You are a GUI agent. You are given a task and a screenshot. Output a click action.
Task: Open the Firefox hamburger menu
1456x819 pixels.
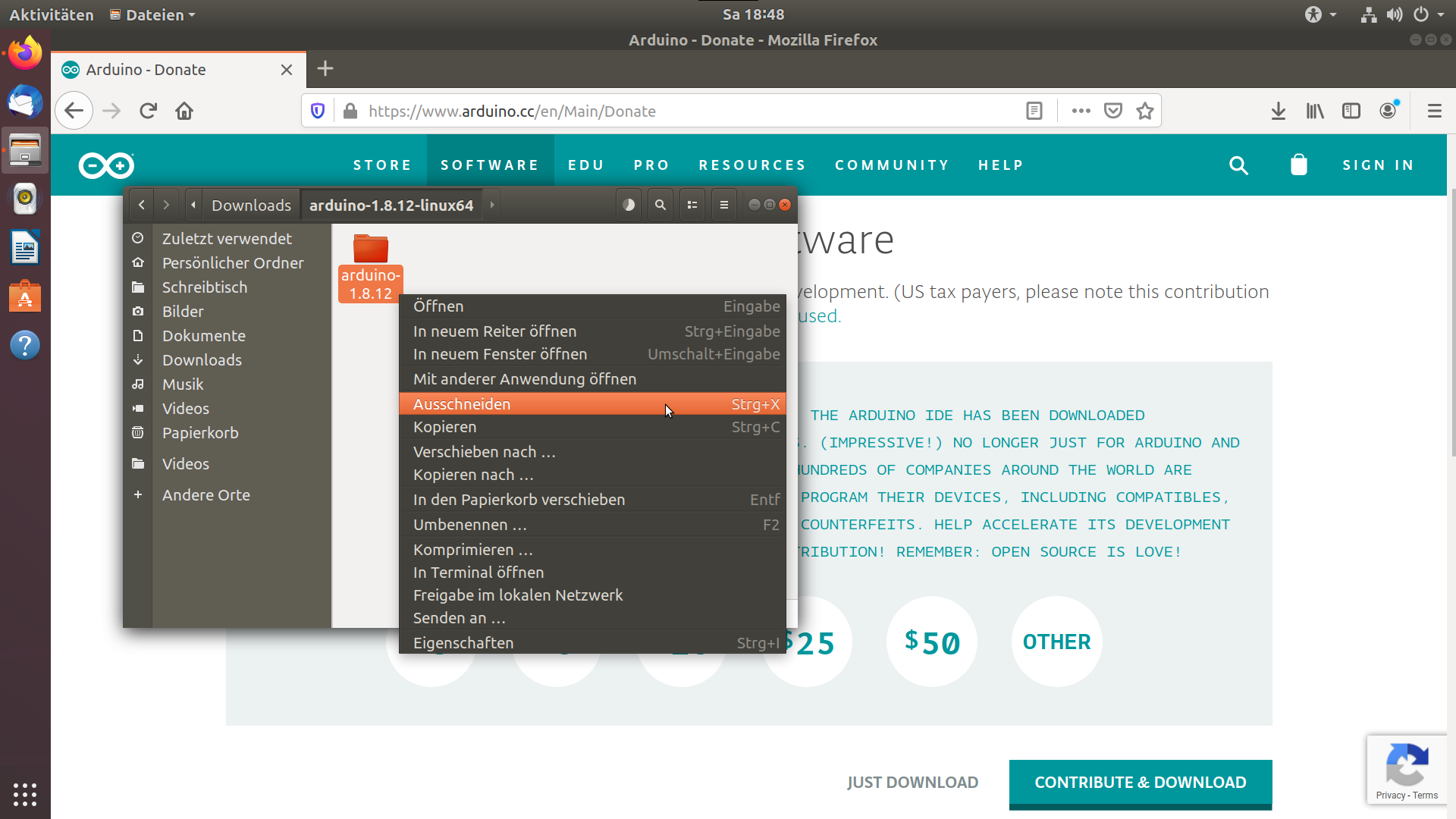(1435, 111)
